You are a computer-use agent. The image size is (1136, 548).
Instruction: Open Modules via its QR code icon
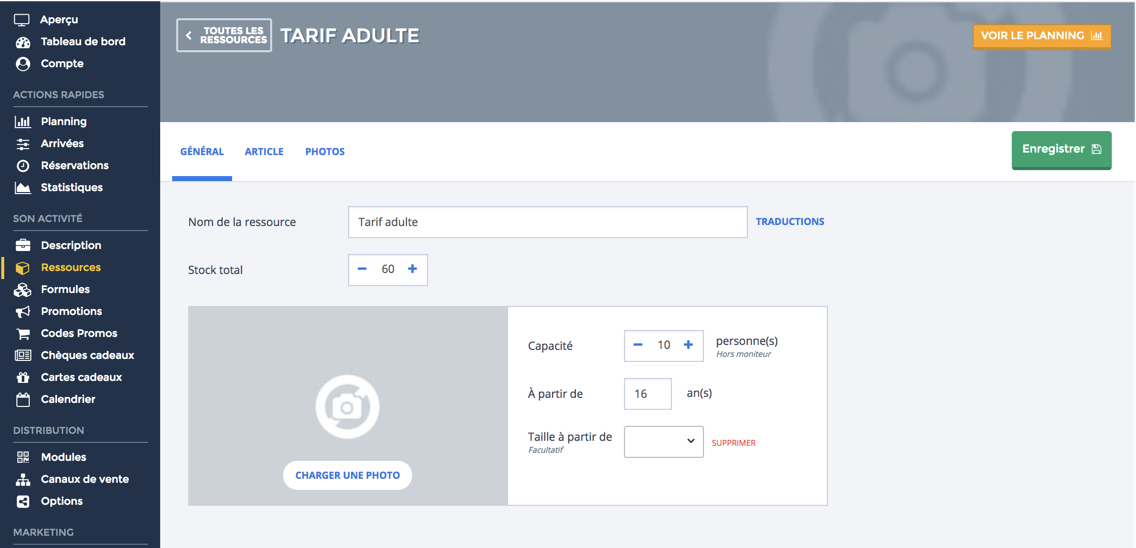[22, 457]
